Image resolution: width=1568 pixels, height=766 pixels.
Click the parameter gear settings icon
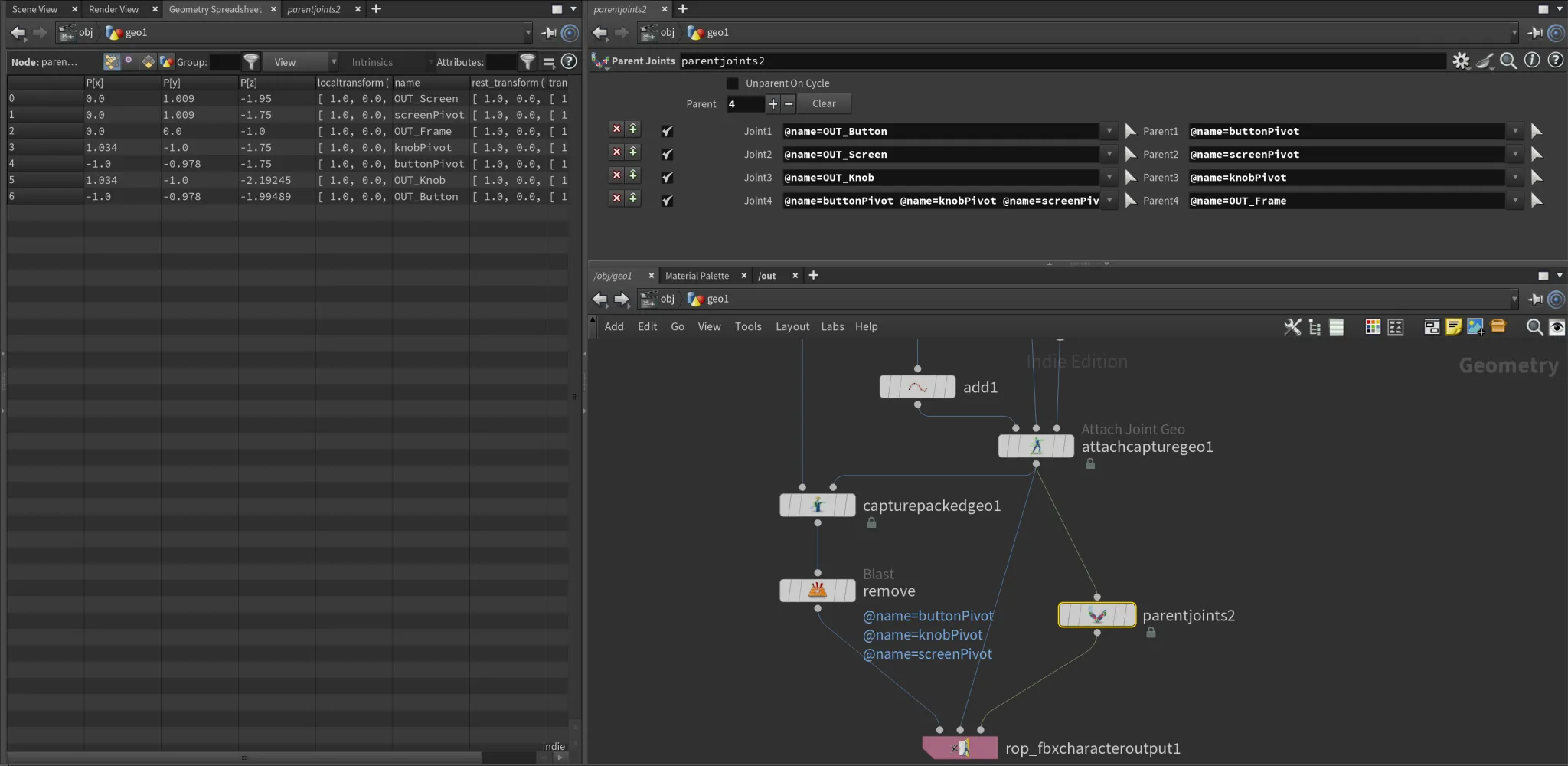pyautogui.click(x=1461, y=61)
